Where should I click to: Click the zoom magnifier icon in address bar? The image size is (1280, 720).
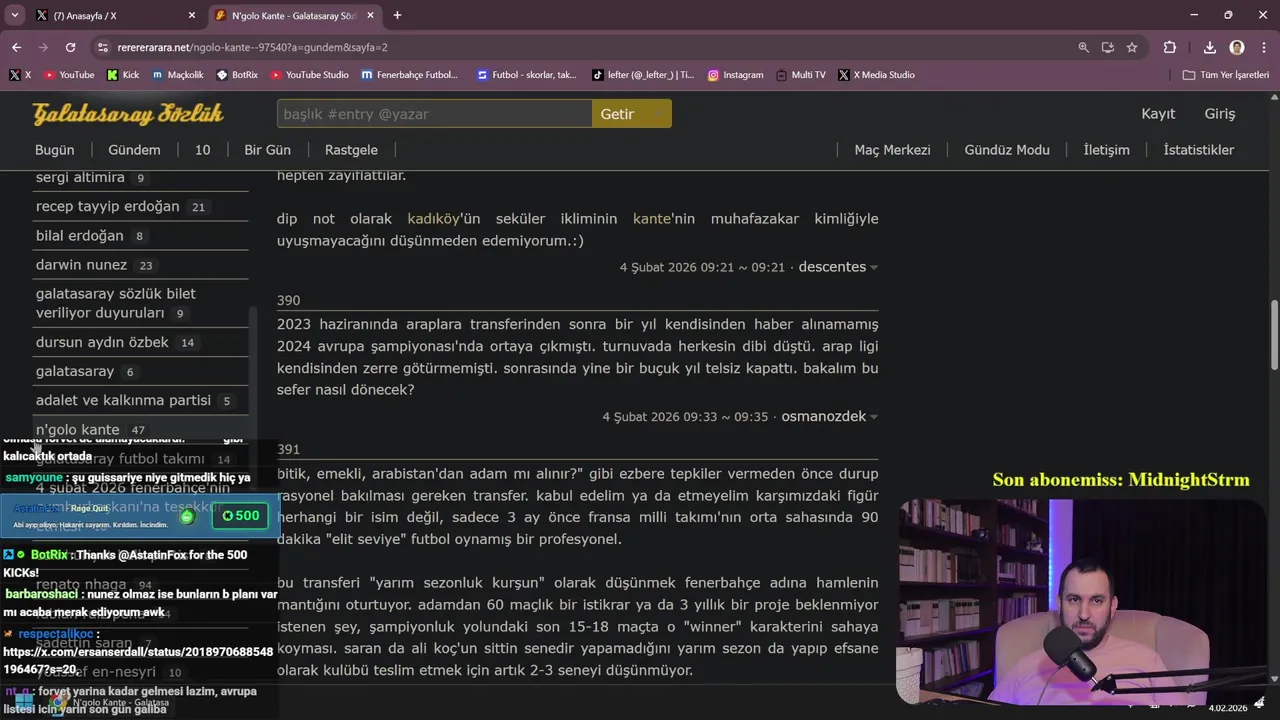click(1084, 47)
